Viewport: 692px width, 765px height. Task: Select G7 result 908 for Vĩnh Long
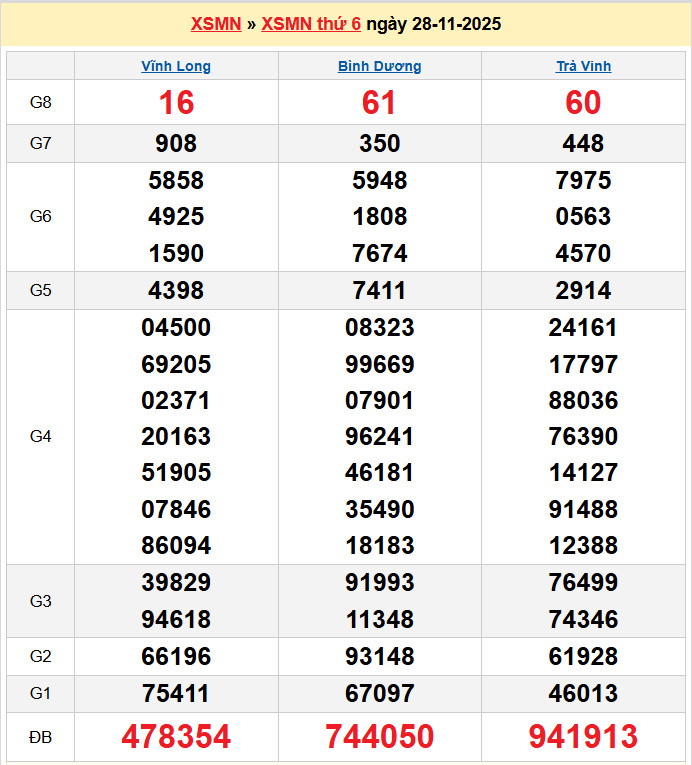pos(176,144)
